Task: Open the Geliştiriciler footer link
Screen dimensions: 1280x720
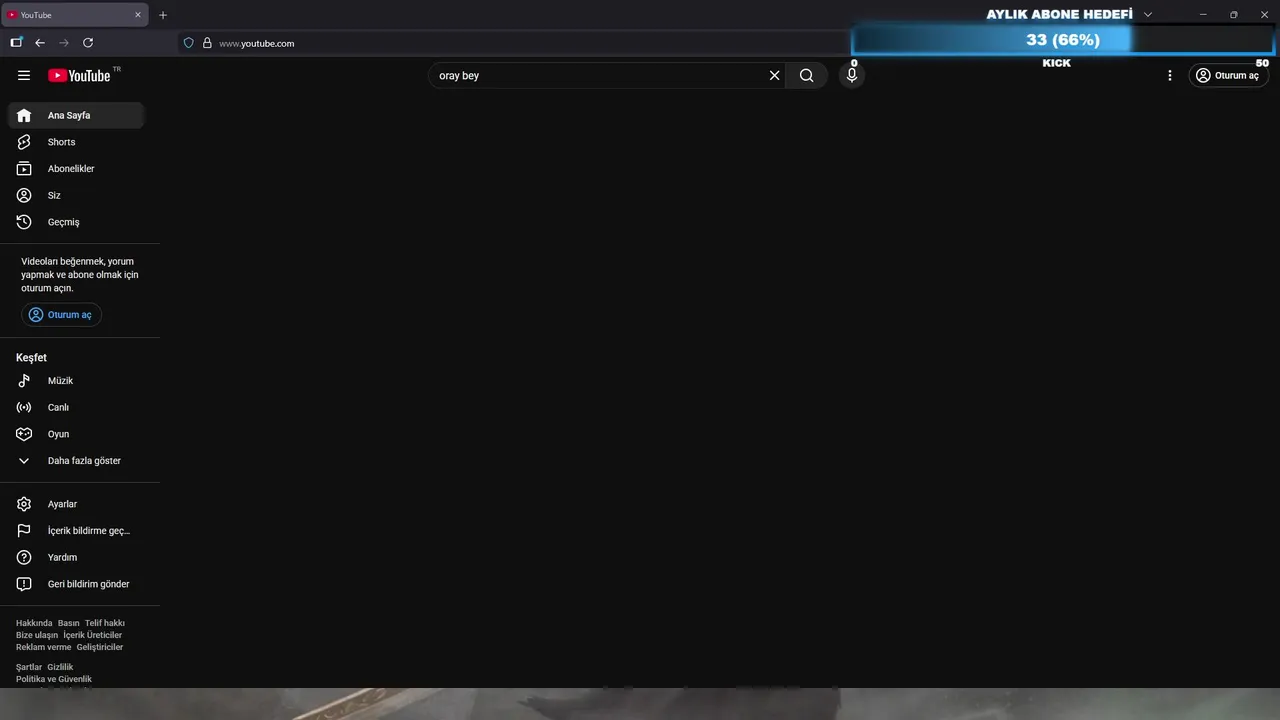Action: [x=100, y=647]
